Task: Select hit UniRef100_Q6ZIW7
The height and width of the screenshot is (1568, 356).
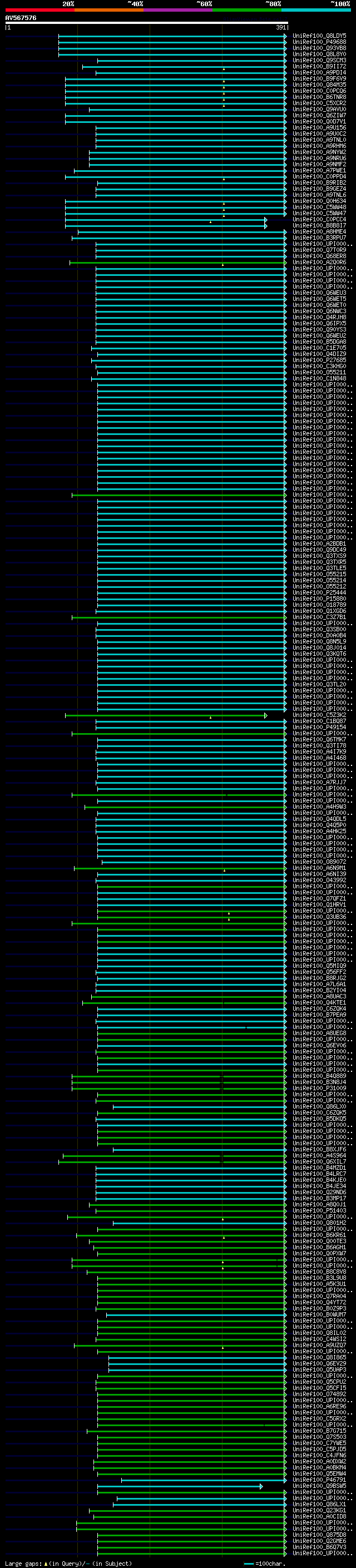Action: pos(319,115)
